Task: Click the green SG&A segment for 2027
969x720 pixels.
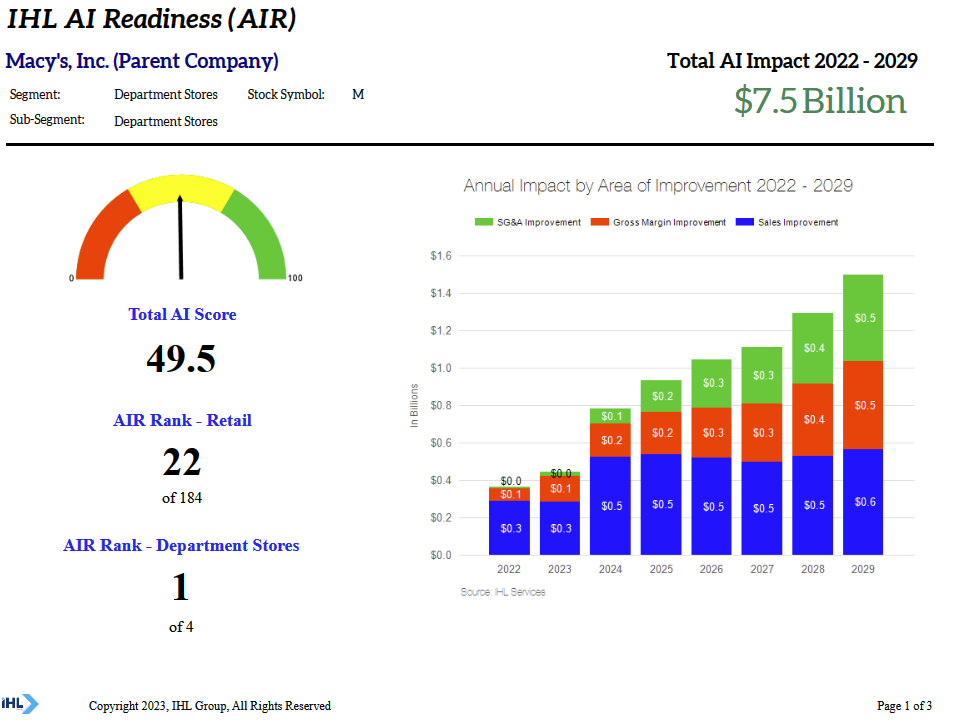Action: [x=762, y=375]
